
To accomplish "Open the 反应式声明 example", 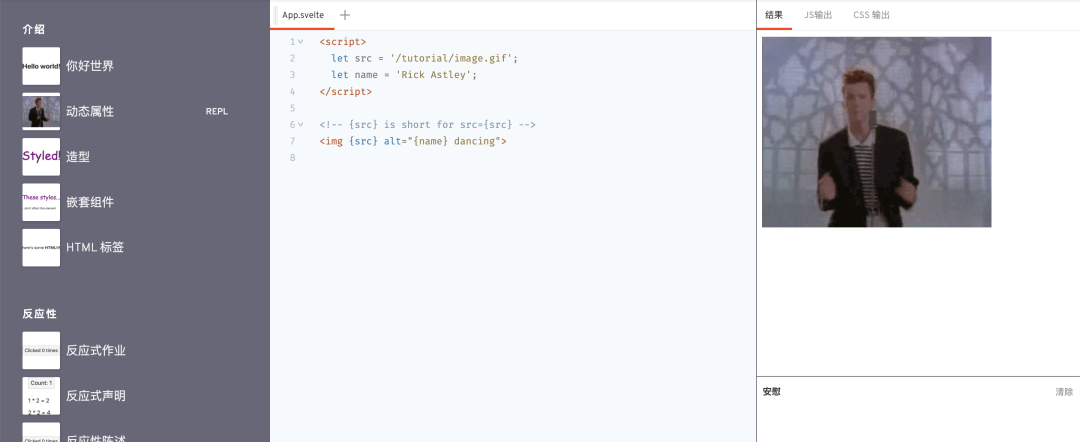I will click(96, 396).
